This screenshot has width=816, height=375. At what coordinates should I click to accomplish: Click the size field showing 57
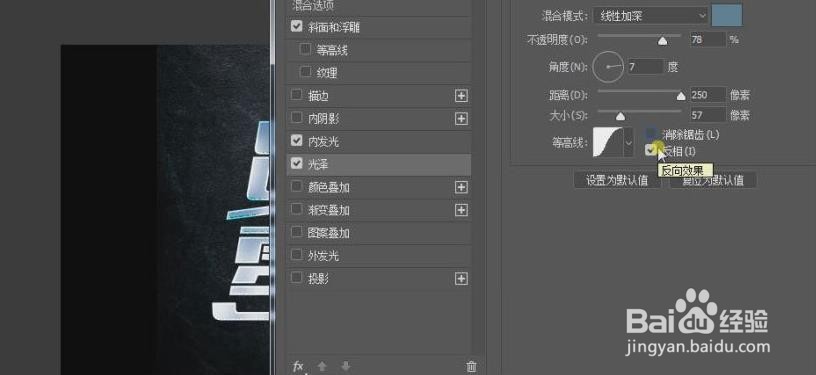pyautogui.click(x=708, y=114)
